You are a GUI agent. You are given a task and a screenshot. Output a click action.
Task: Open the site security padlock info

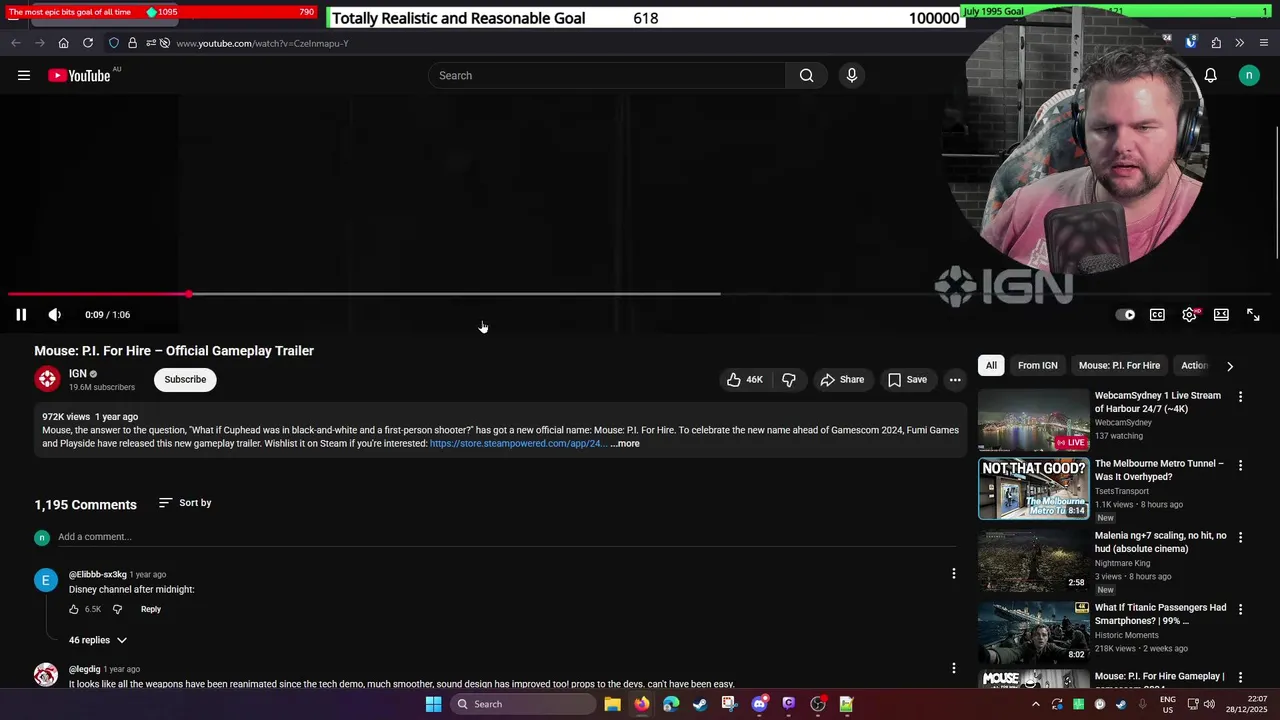[132, 43]
